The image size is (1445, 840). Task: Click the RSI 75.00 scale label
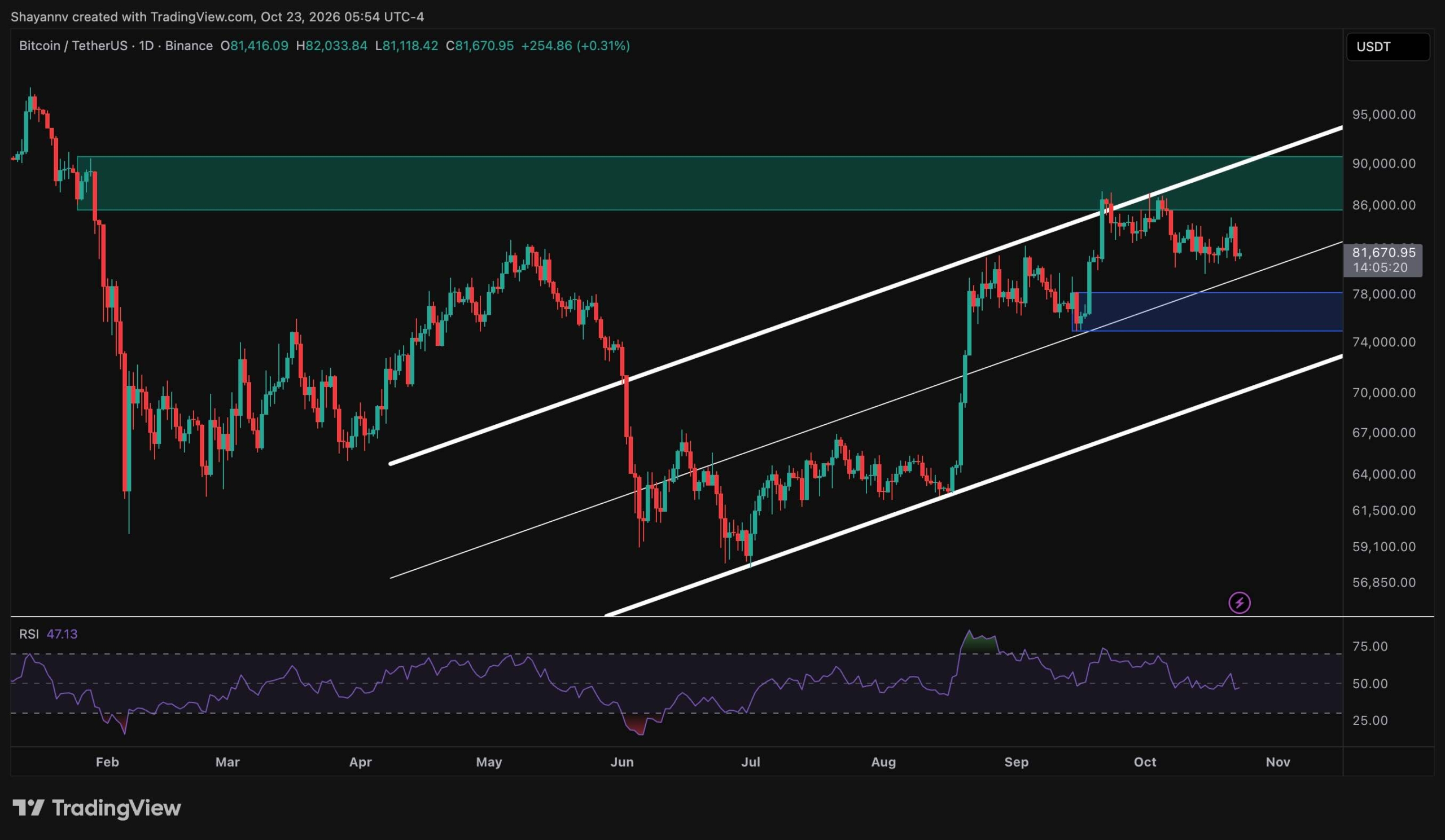(x=1370, y=647)
